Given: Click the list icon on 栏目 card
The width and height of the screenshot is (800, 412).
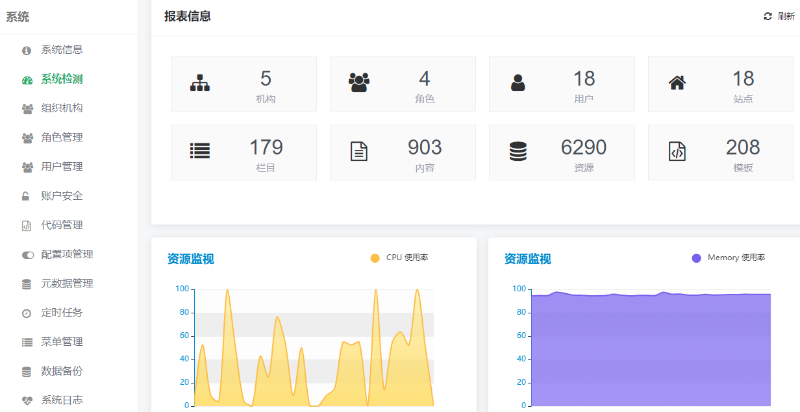Looking at the screenshot, I should 200,152.
